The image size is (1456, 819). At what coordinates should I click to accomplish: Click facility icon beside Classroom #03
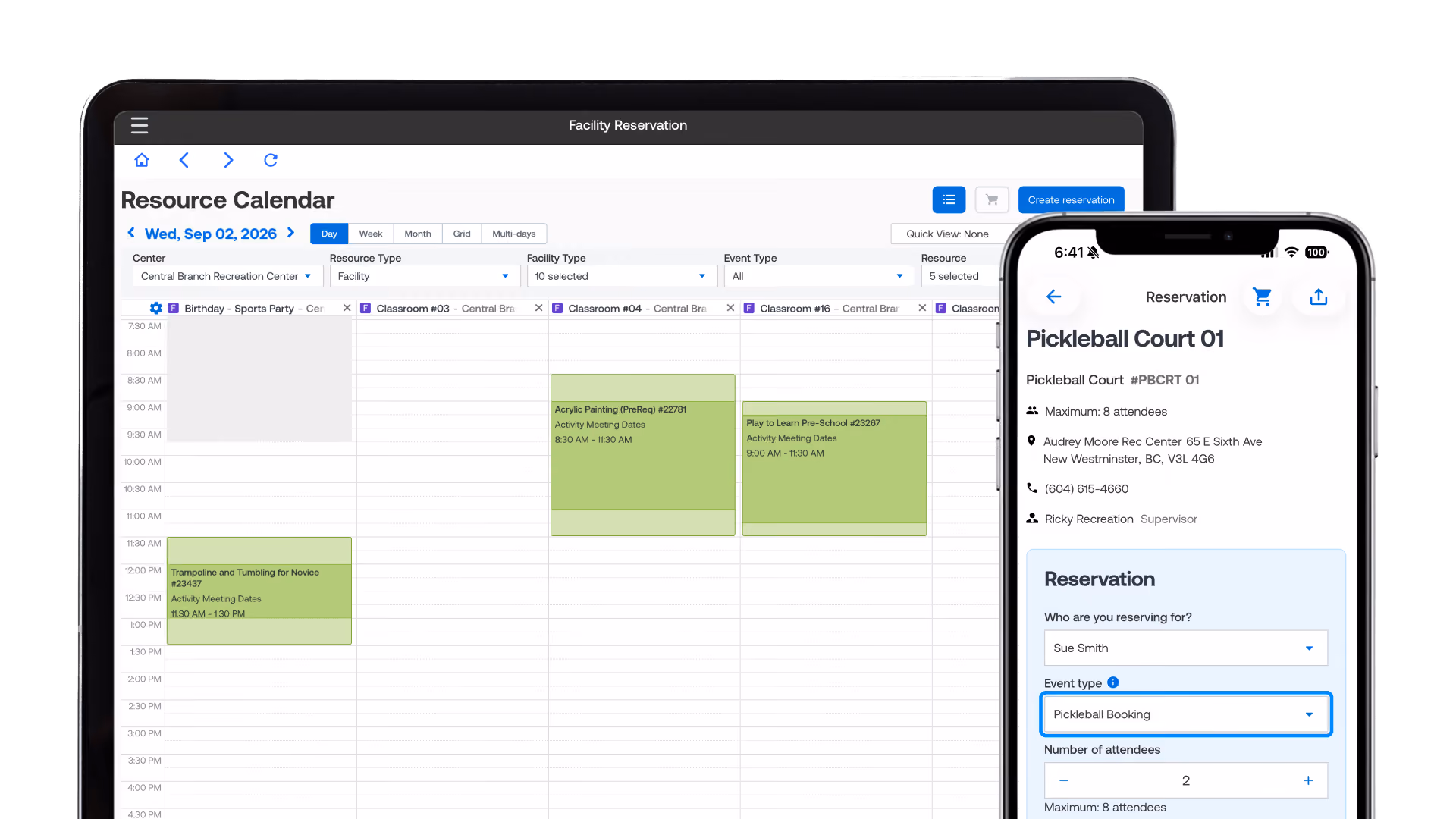click(x=366, y=308)
